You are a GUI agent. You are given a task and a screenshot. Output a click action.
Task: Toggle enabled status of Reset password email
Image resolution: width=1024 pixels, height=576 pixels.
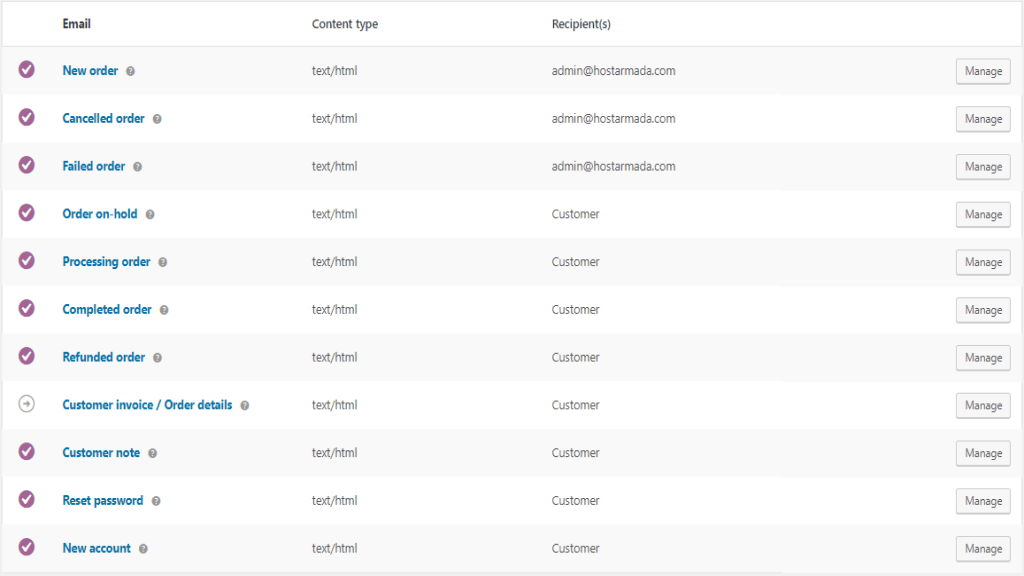tap(27, 499)
